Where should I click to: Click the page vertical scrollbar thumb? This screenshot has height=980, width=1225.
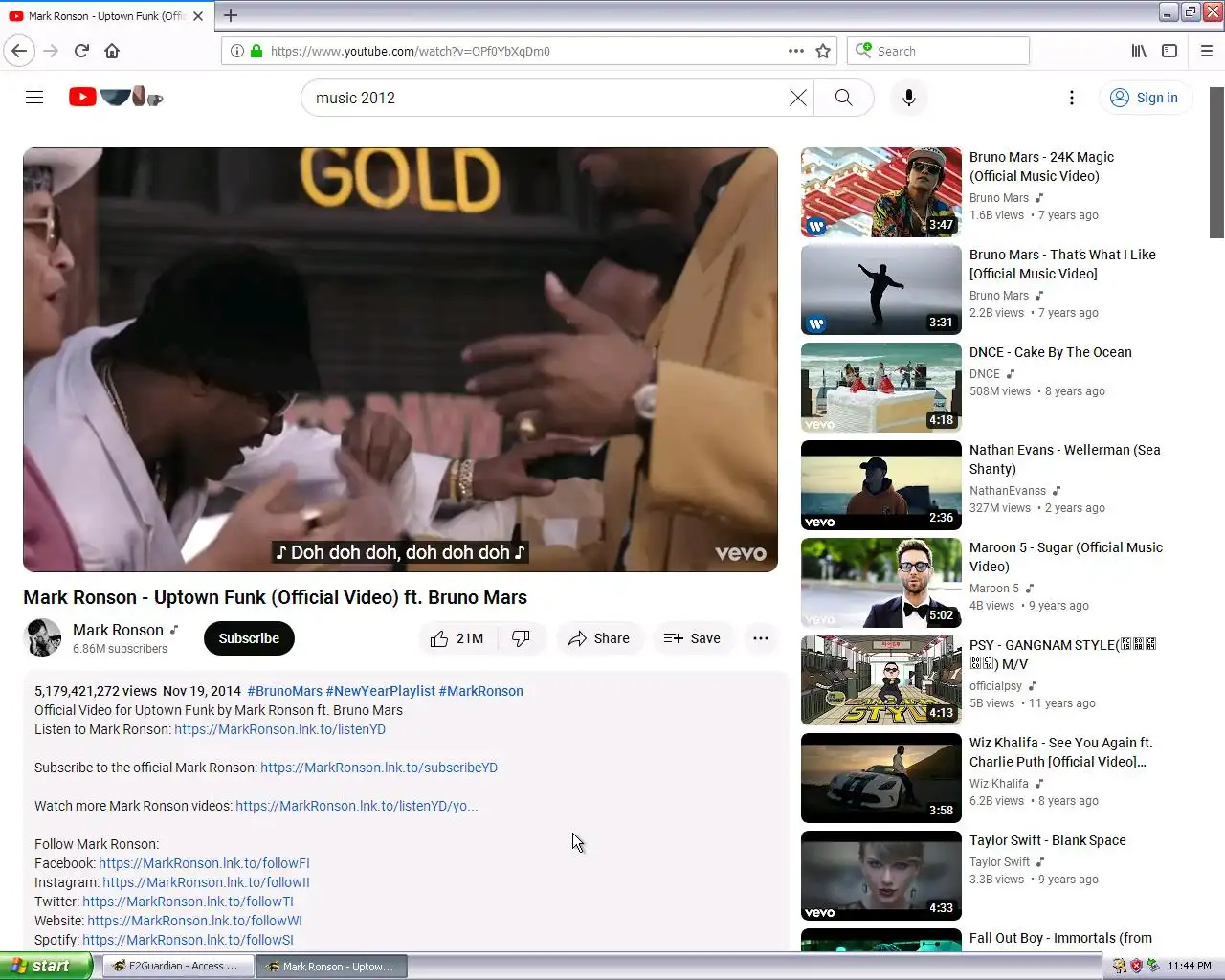tap(1216, 163)
